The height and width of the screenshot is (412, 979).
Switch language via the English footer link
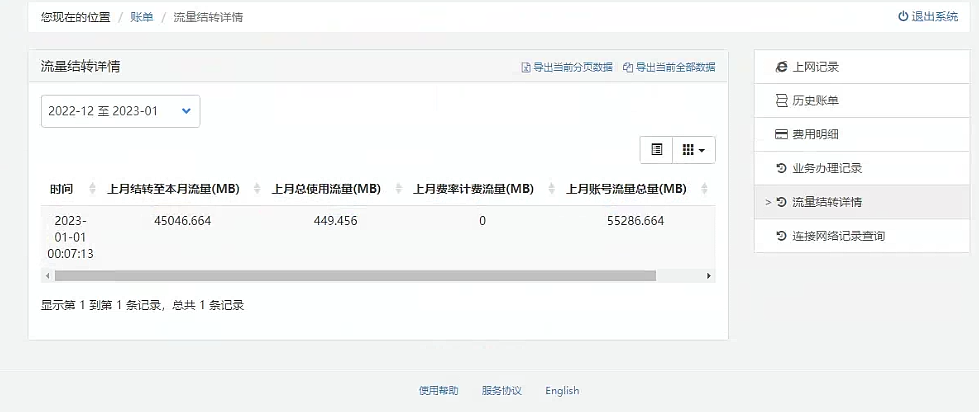tap(562, 391)
